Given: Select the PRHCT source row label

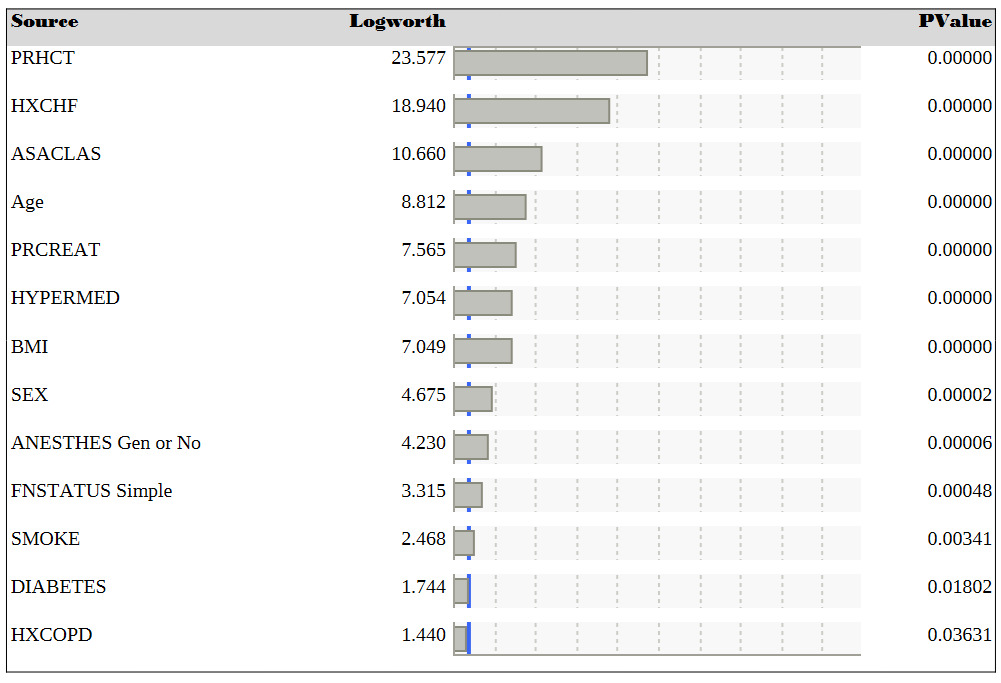Looking at the screenshot, I should pyautogui.click(x=43, y=58).
